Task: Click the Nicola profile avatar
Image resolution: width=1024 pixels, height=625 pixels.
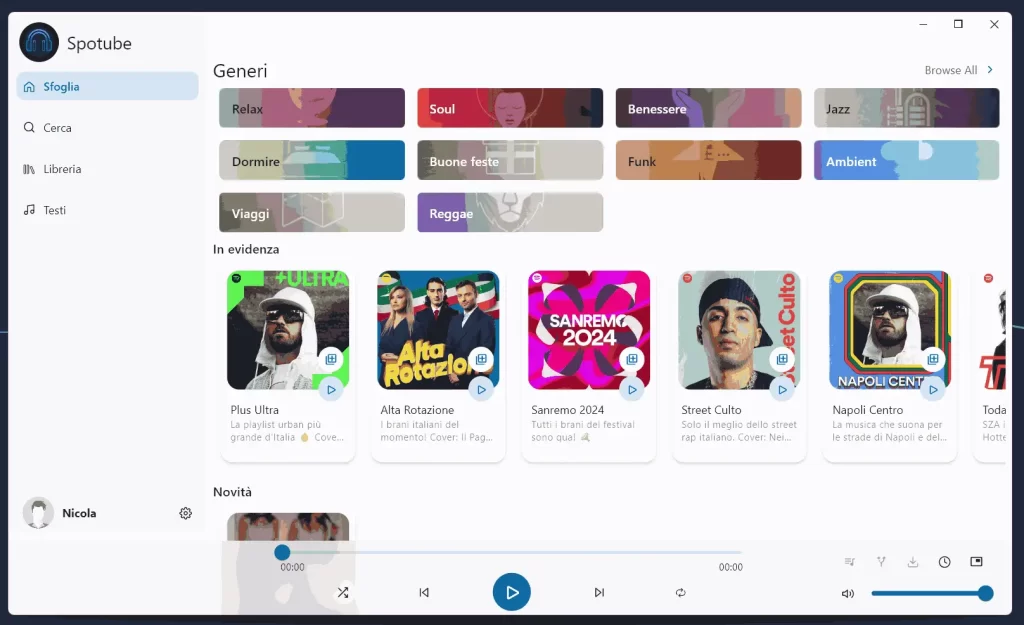Action: click(38, 513)
